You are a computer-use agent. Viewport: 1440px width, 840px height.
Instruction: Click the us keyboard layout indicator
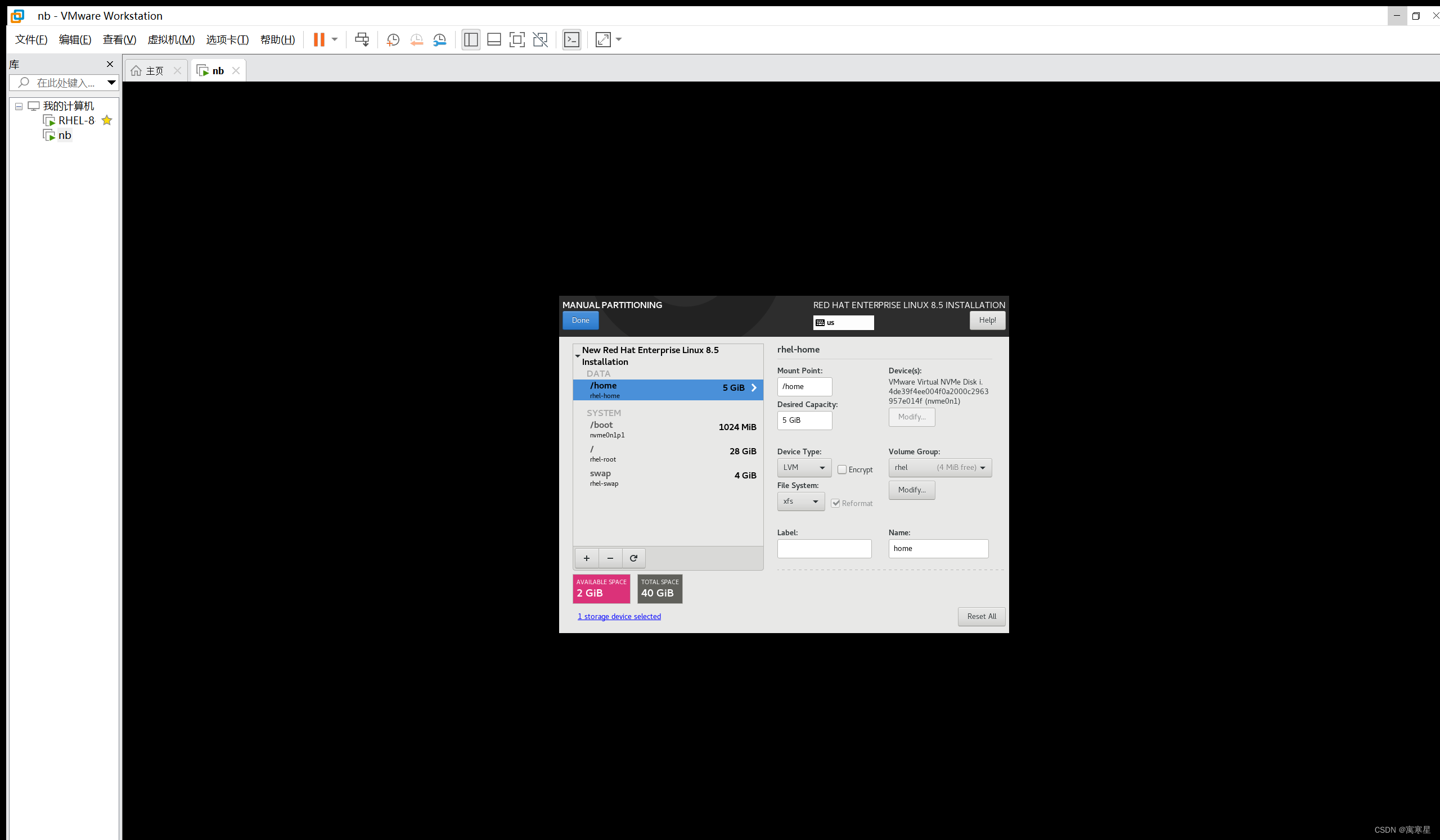click(x=843, y=323)
